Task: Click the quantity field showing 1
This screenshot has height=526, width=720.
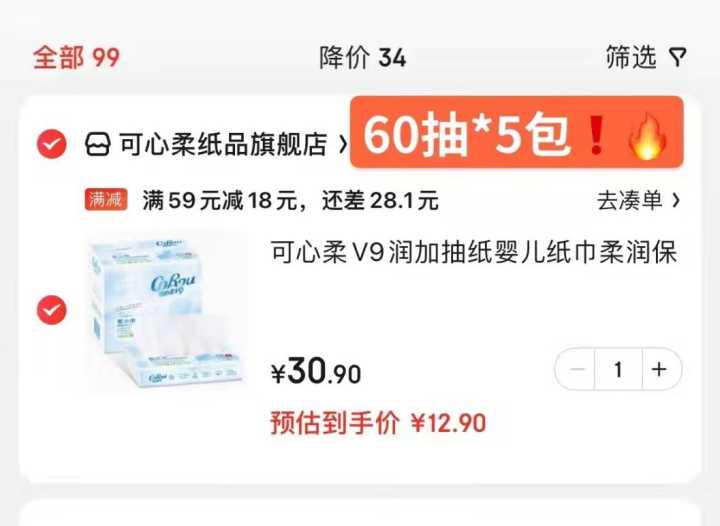Action: 618,369
